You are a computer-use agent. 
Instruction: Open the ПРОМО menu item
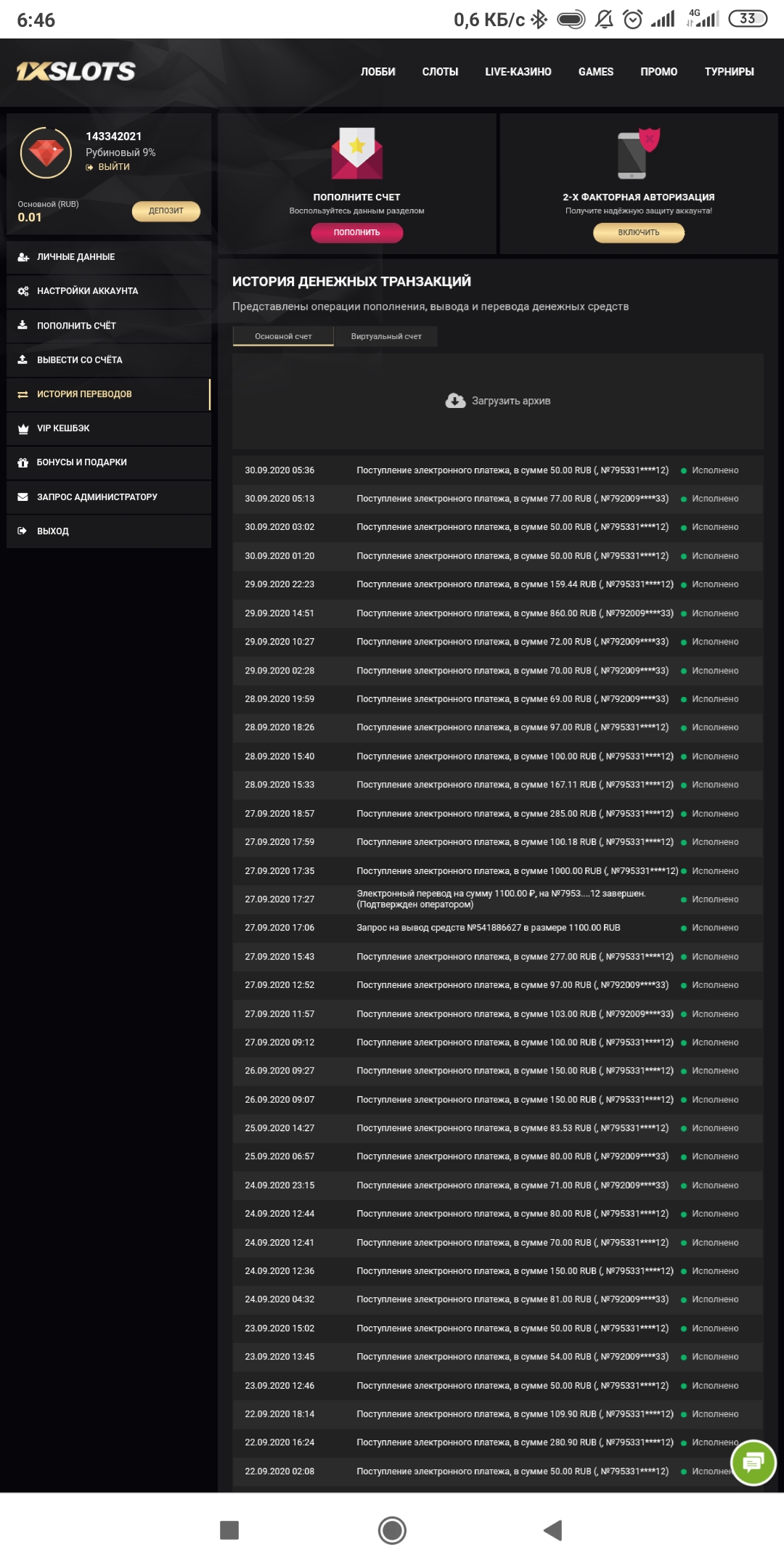(x=659, y=72)
